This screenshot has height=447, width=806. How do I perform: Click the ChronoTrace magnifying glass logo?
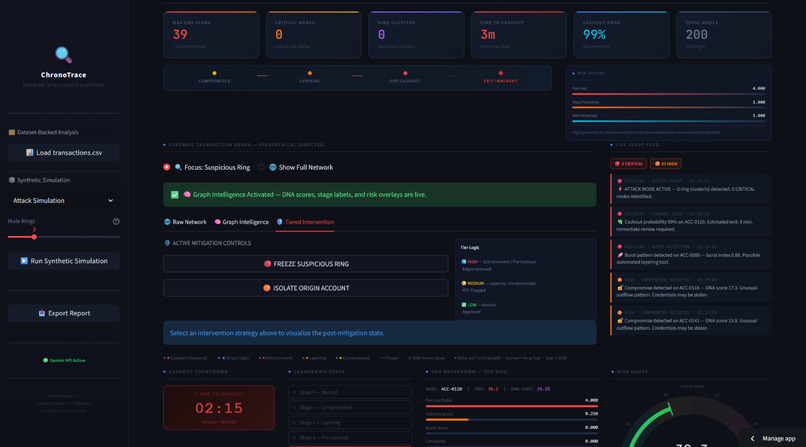pos(63,54)
